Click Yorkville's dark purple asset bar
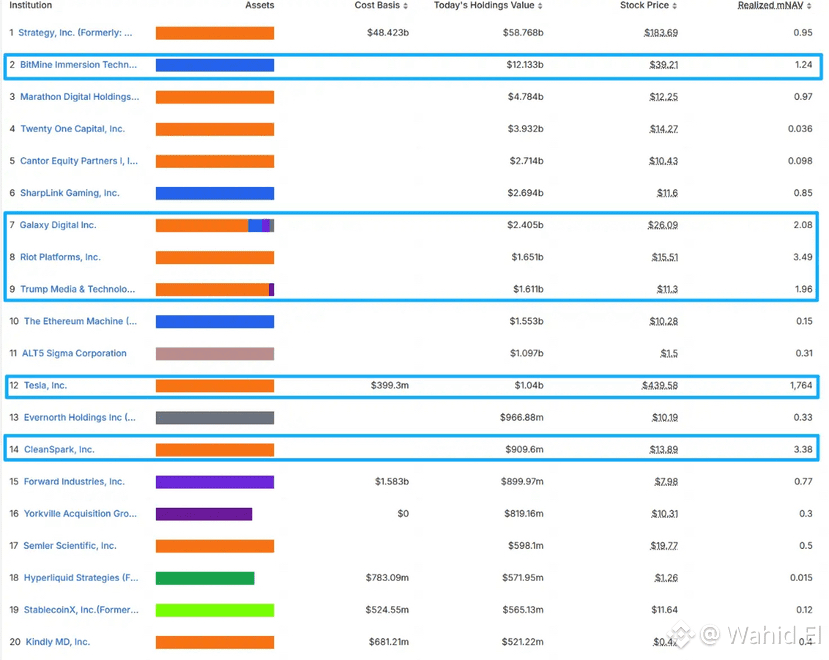The width and height of the screenshot is (829, 660). coord(204,514)
